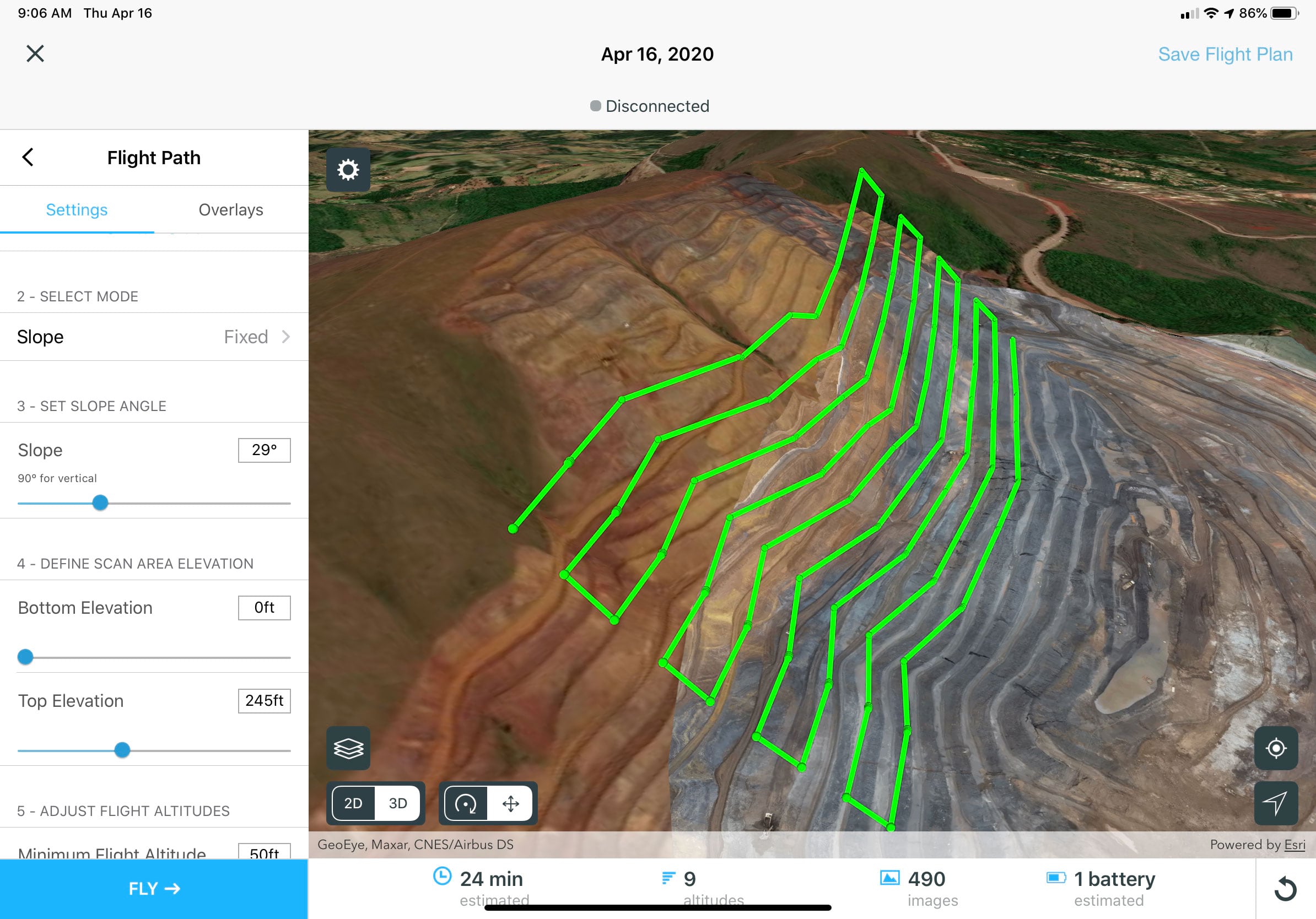The width and height of the screenshot is (1316, 919).
Task: Navigate back from Flight Path panel
Action: (27, 157)
